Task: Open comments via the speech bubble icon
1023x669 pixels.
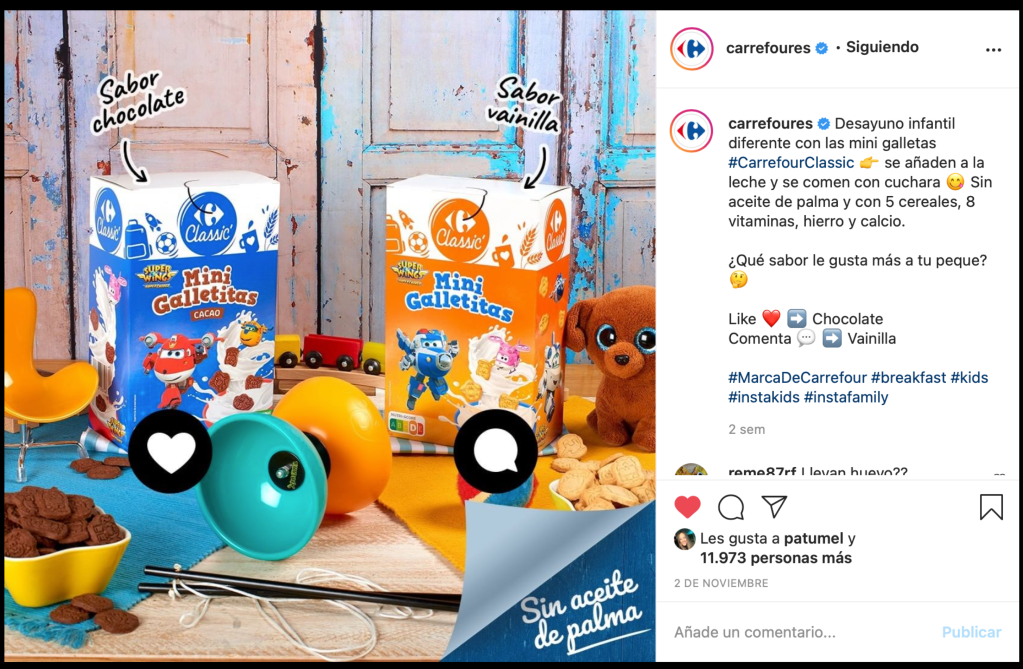Action: click(731, 507)
